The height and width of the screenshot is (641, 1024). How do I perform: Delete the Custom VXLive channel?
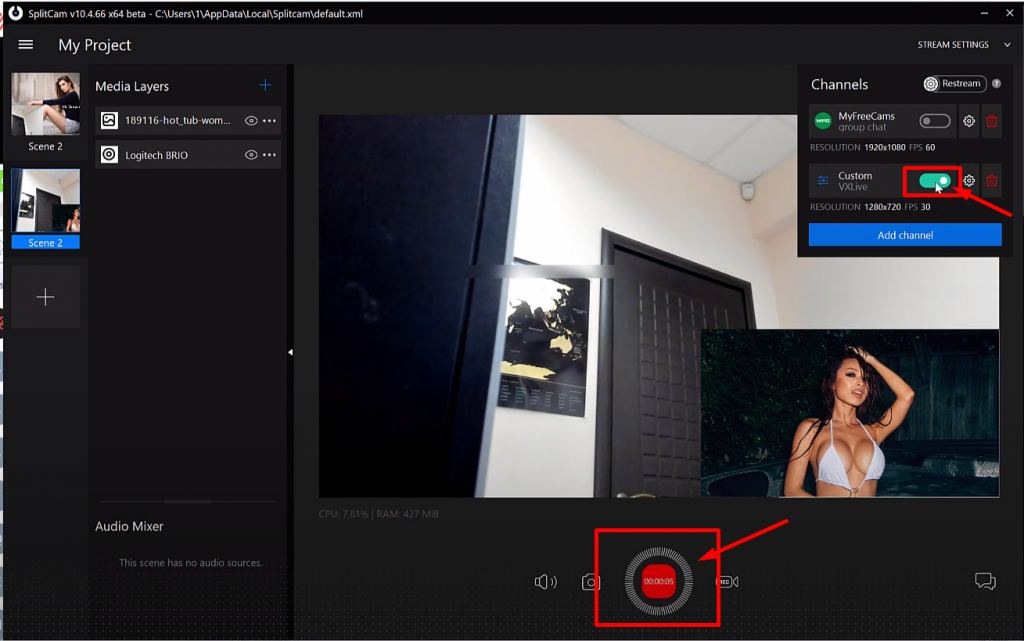[991, 181]
